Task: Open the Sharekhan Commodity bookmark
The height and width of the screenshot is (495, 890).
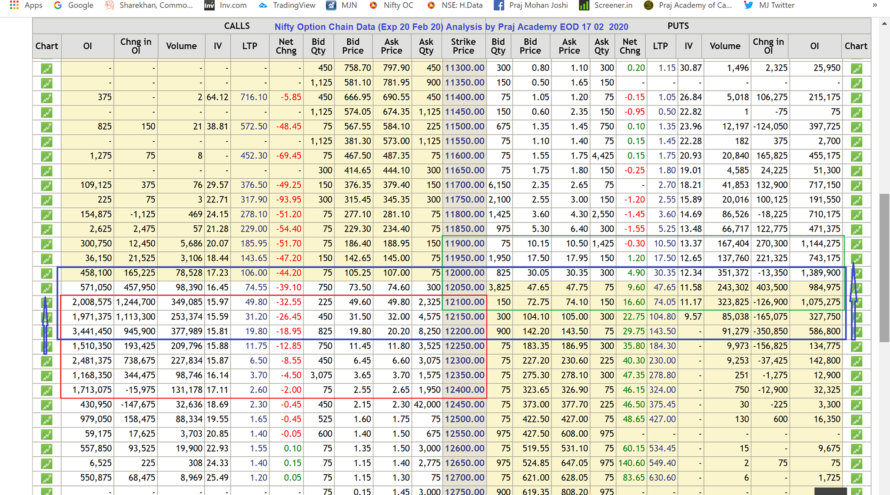Action: [150, 5]
